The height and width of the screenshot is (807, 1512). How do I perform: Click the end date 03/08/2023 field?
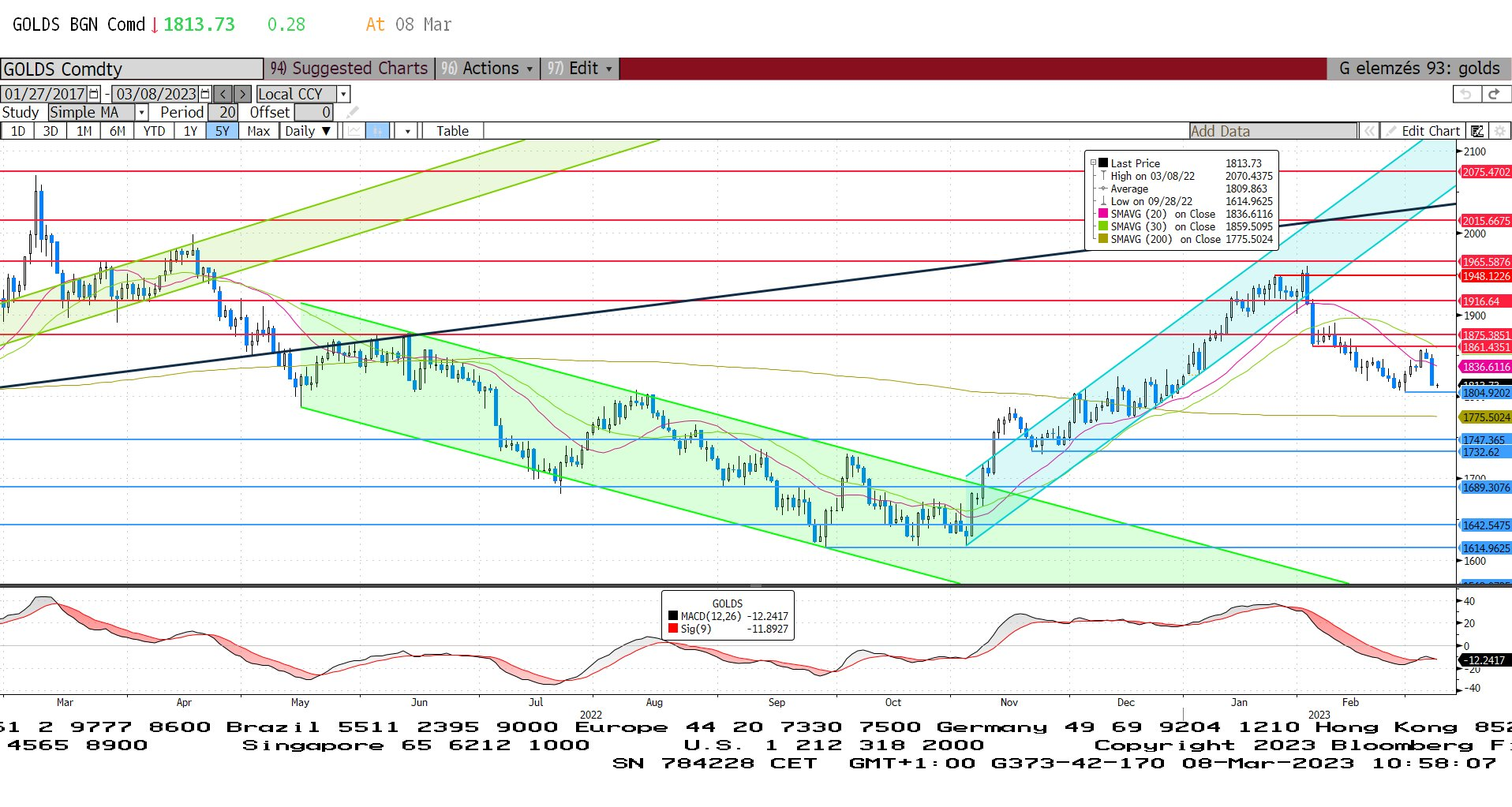156,94
